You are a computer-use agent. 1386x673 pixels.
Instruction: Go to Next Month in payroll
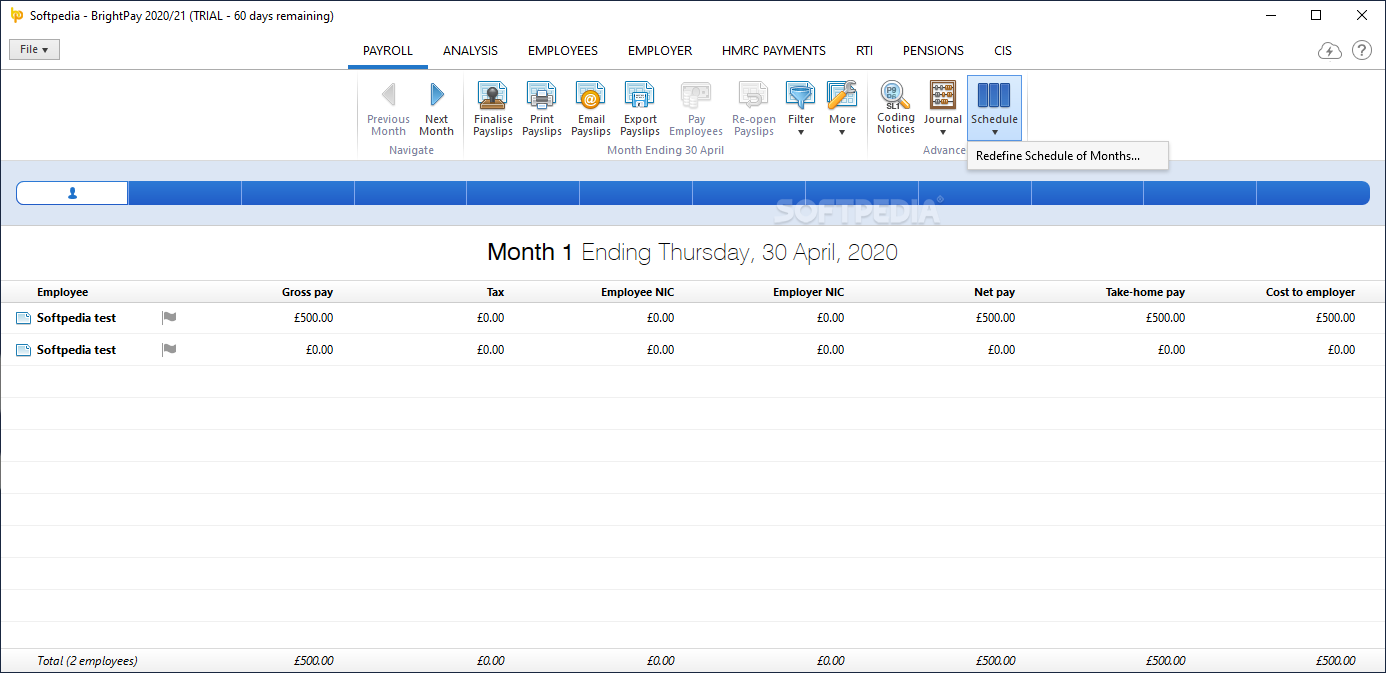tap(436, 109)
